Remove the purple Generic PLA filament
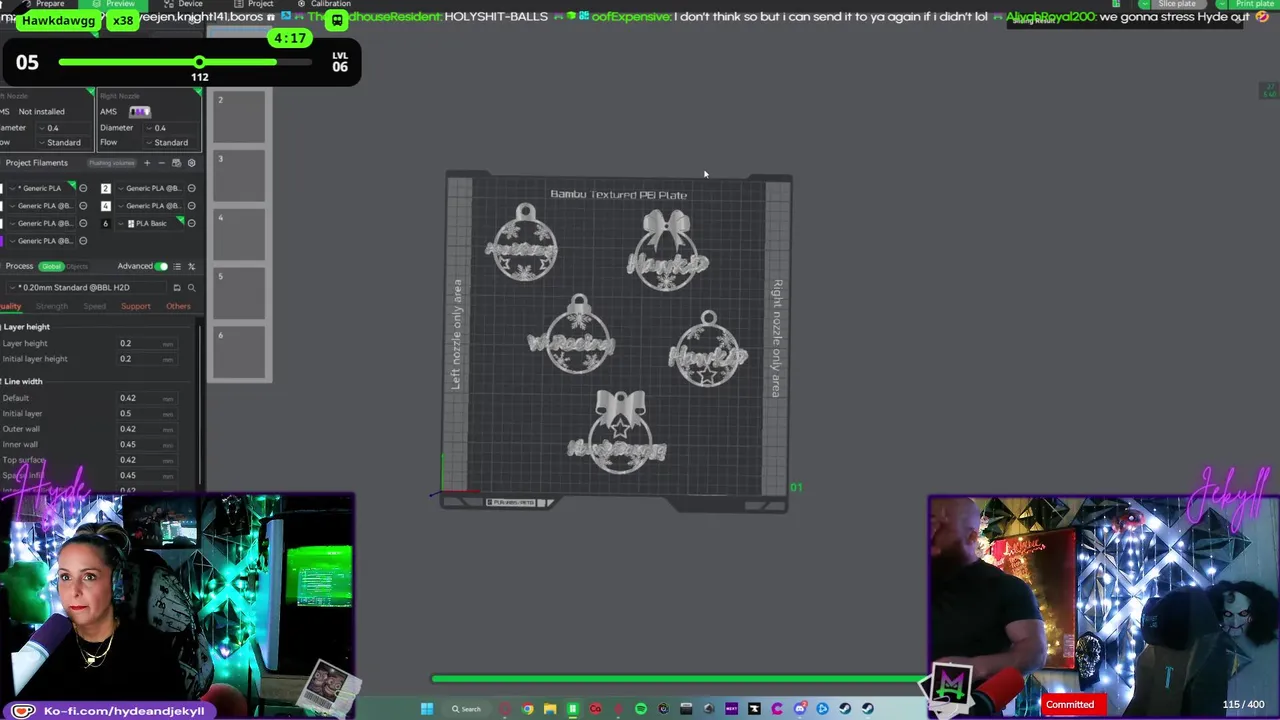The image size is (1280, 720). coord(83,241)
